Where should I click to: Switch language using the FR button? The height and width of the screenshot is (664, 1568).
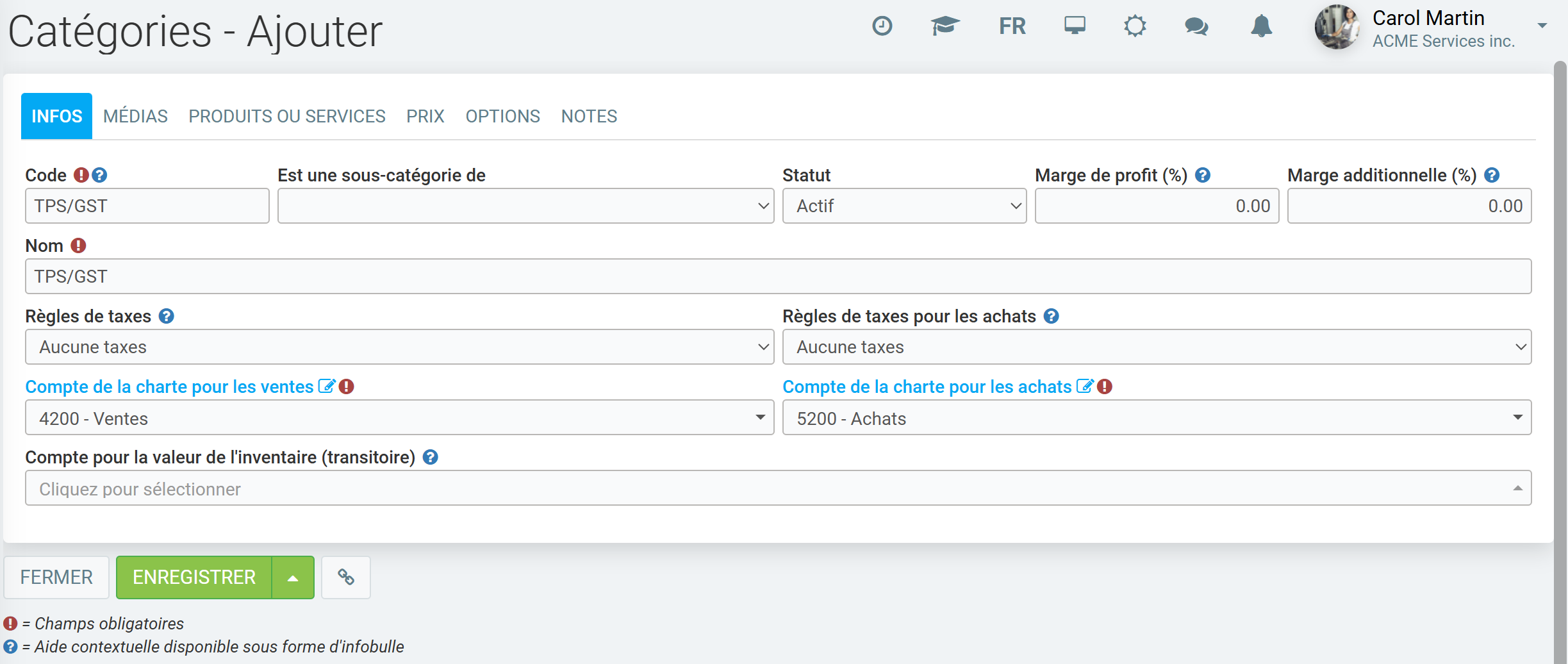click(x=1012, y=26)
